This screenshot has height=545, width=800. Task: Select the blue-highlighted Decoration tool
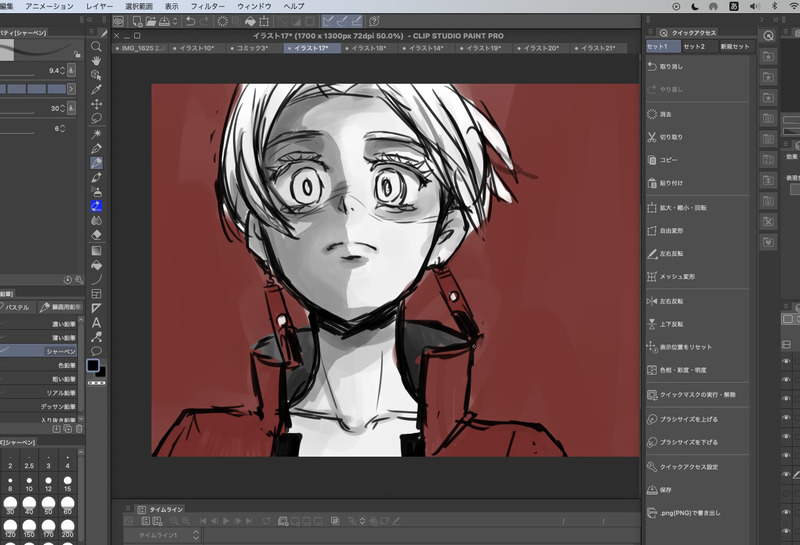(x=96, y=206)
